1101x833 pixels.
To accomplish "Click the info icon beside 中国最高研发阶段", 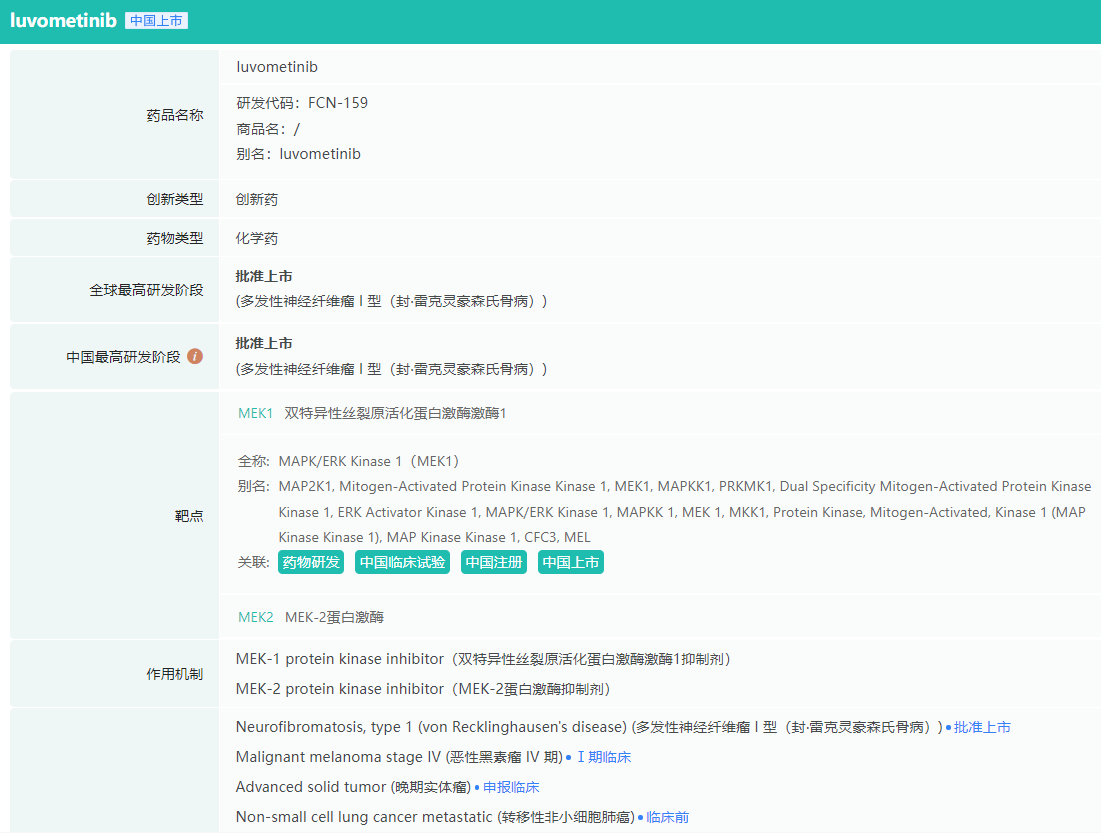I will (x=195, y=356).
